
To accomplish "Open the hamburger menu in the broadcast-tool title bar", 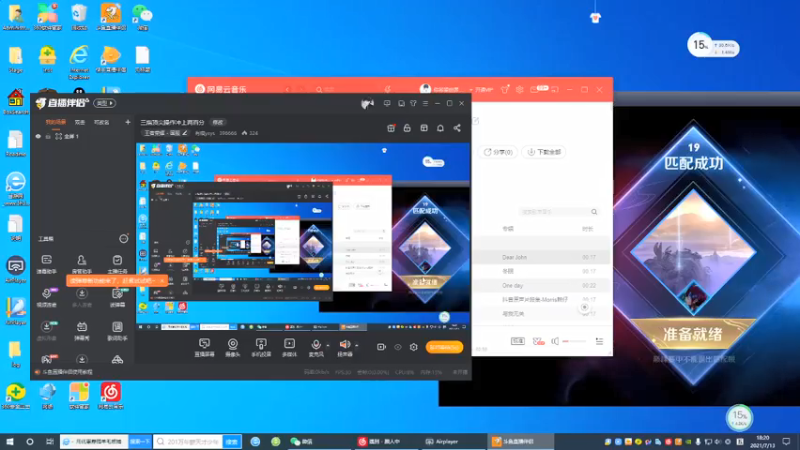I will pos(425,103).
